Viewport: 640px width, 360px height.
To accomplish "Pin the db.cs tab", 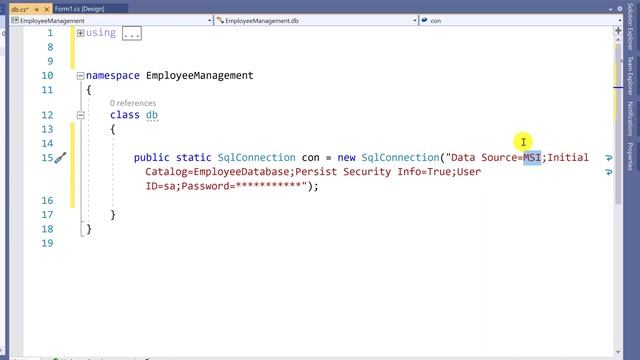I will pyautogui.click(x=36, y=9).
